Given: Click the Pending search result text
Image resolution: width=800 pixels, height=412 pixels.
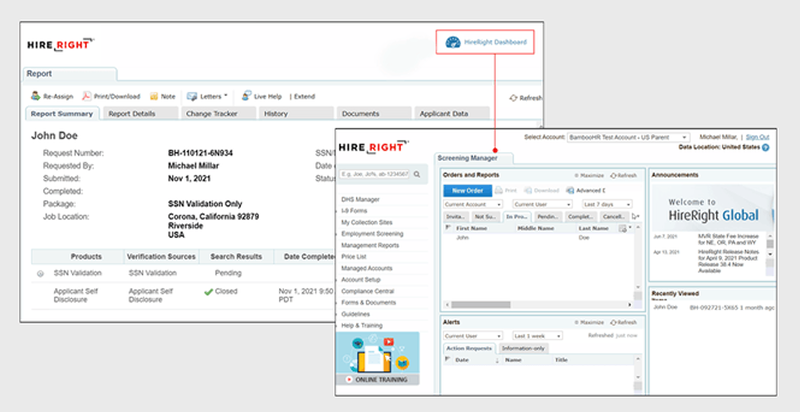Looking at the screenshot, I should pyautogui.click(x=228, y=273).
